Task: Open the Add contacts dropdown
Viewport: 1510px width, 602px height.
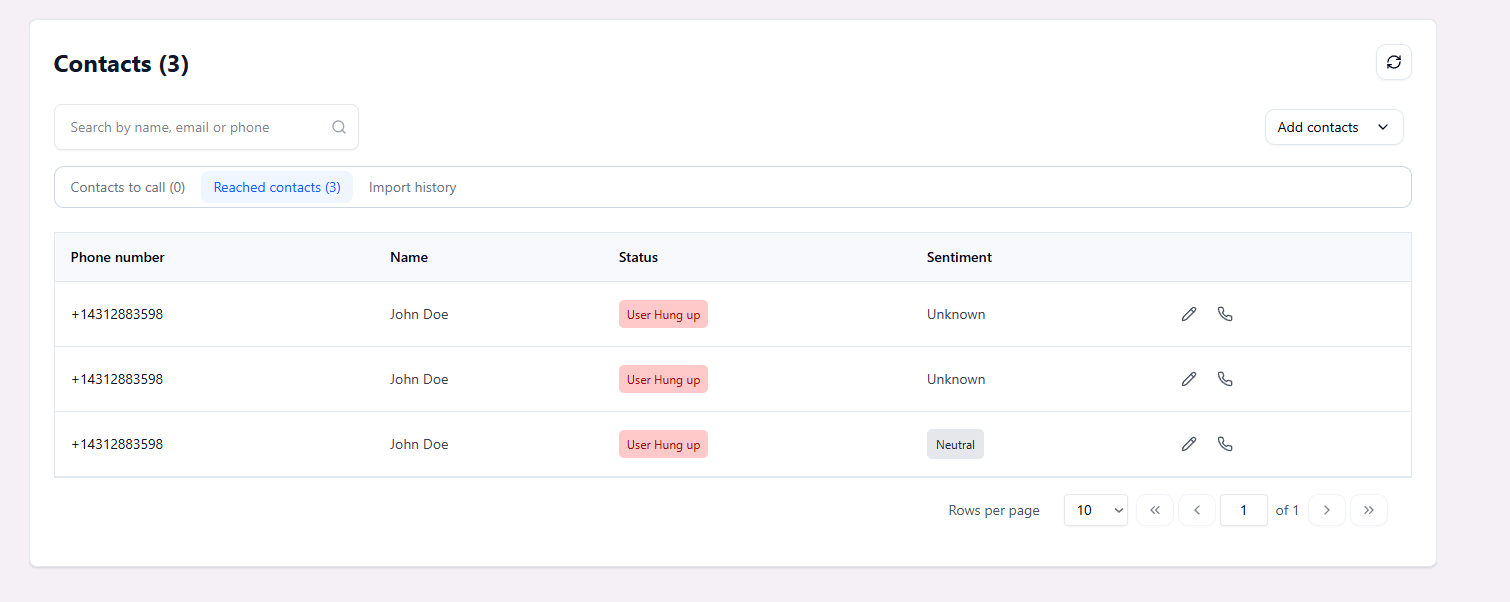Action: [1334, 127]
